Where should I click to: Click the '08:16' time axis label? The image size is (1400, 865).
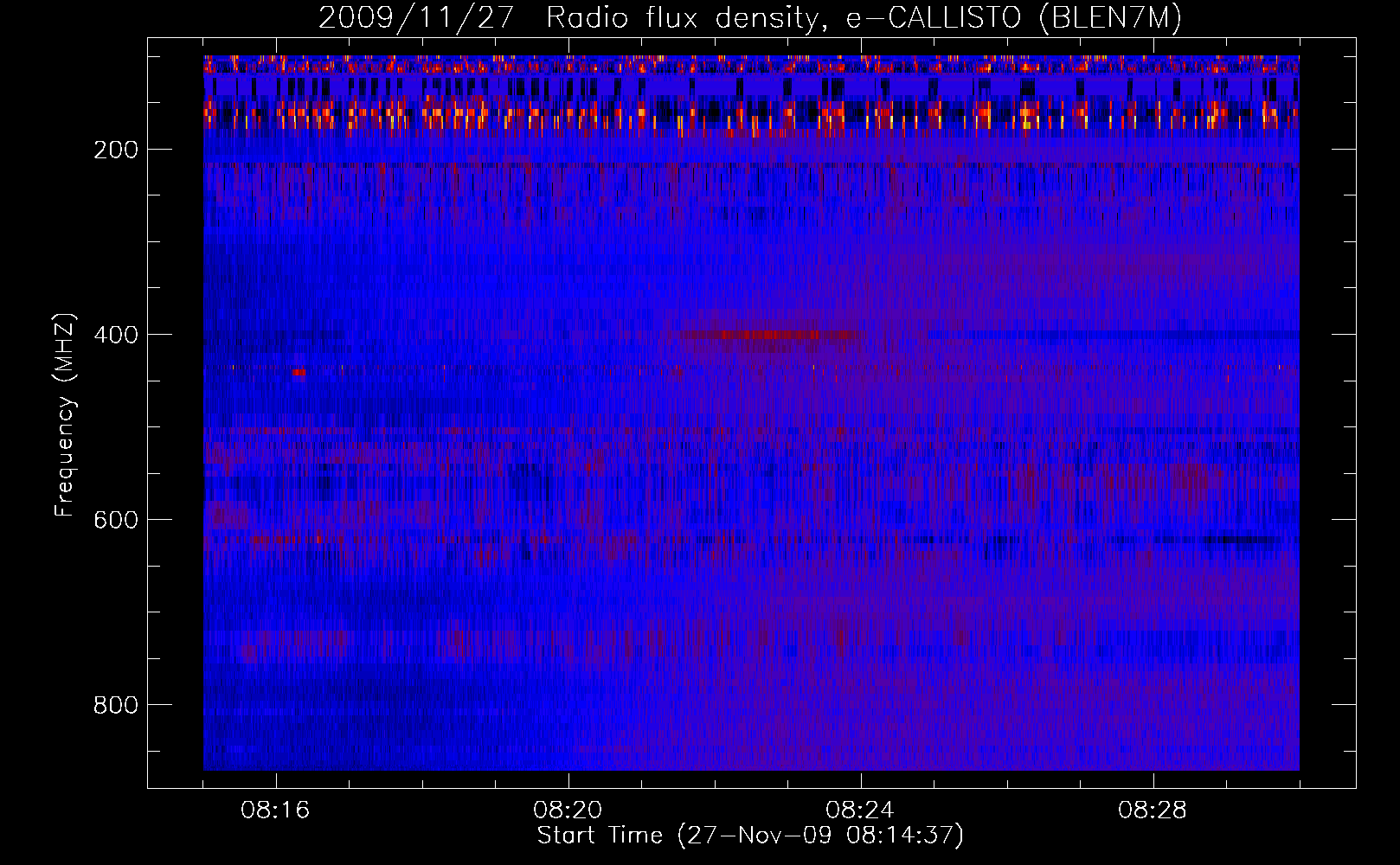click(275, 811)
